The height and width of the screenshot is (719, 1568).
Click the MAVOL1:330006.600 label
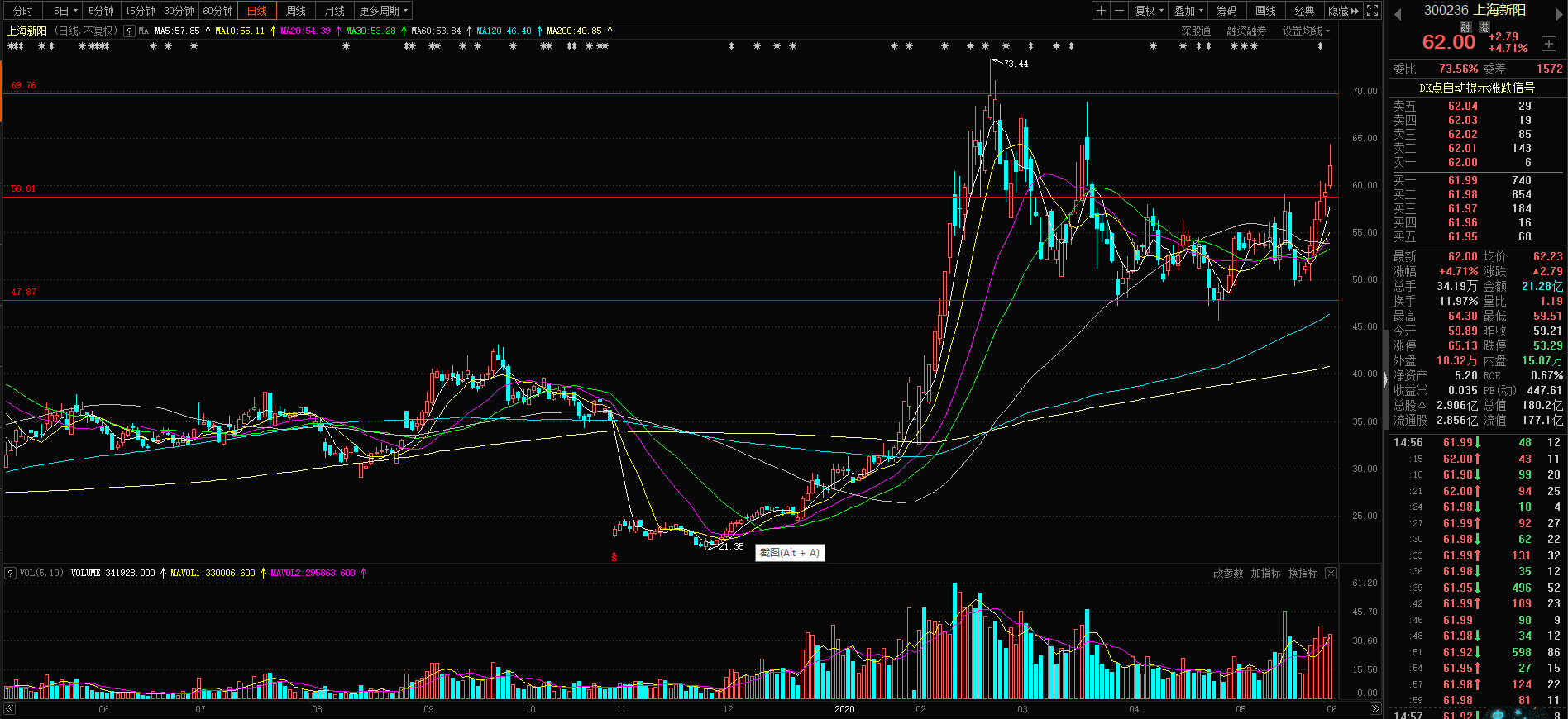pos(213,573)
